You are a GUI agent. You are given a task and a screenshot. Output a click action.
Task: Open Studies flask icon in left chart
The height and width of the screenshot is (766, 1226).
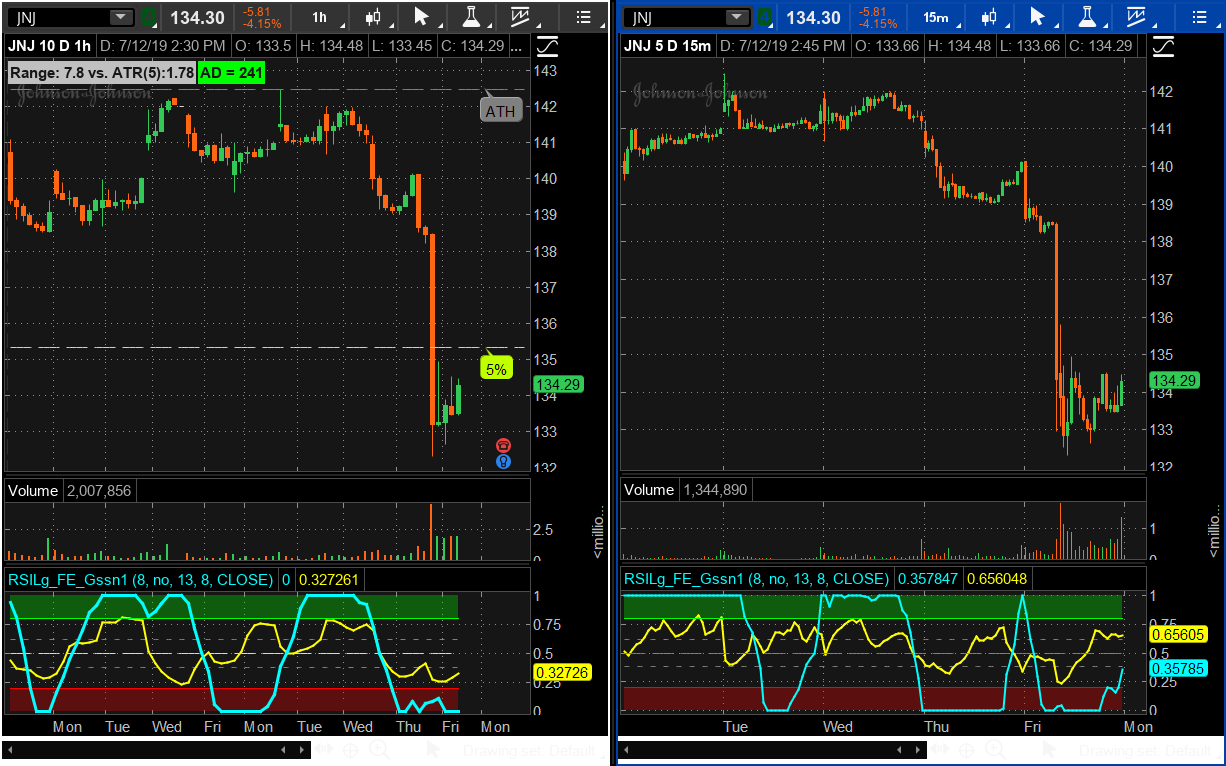[471, 17]
